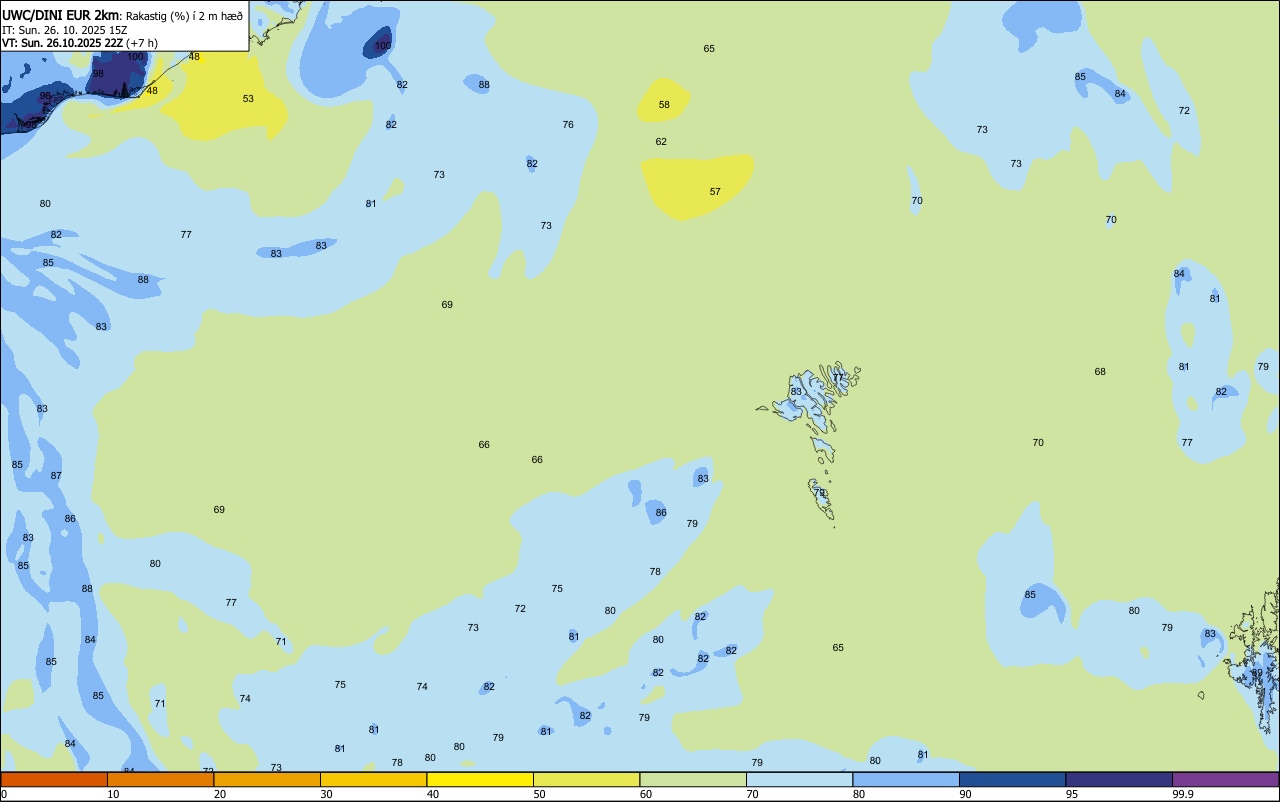
Task: Click the 30–40 amber legend swatch
Action: click(x=373, y=779)
